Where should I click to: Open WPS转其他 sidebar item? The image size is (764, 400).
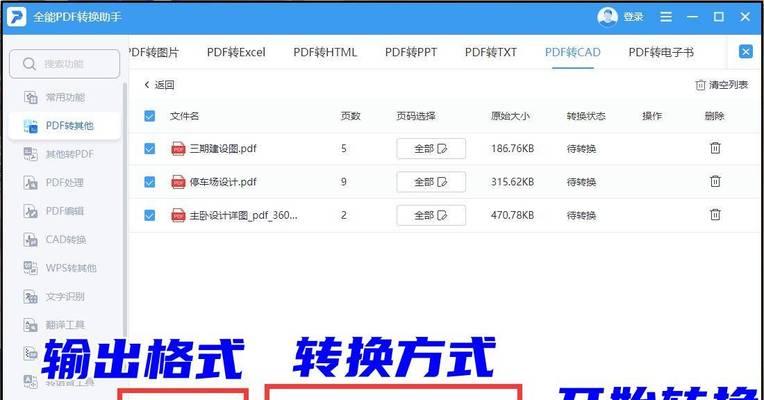click(x=60, y=268)
